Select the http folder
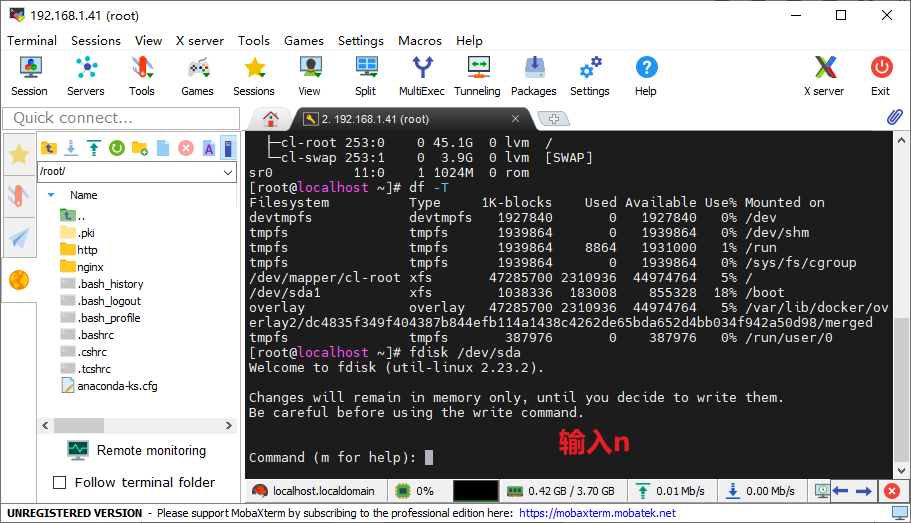The image size is (911, 523). coord(79,250)
